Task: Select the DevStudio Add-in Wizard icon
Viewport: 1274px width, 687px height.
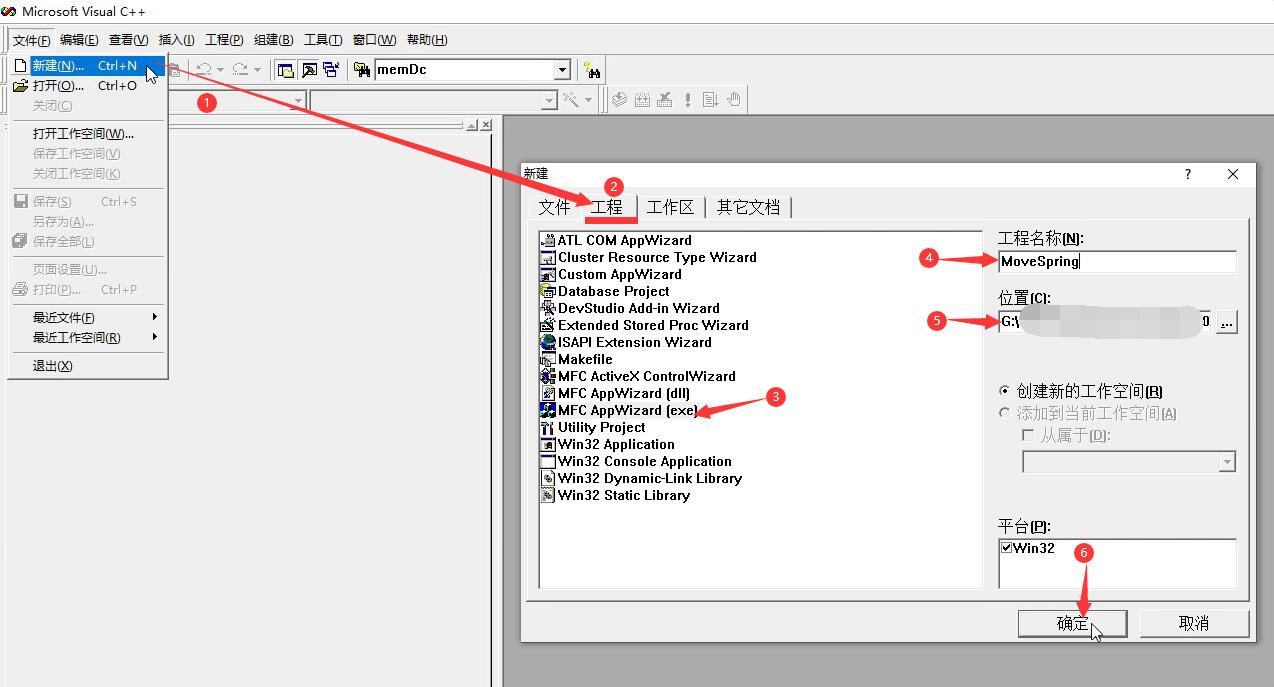Action: coord(547,308)
